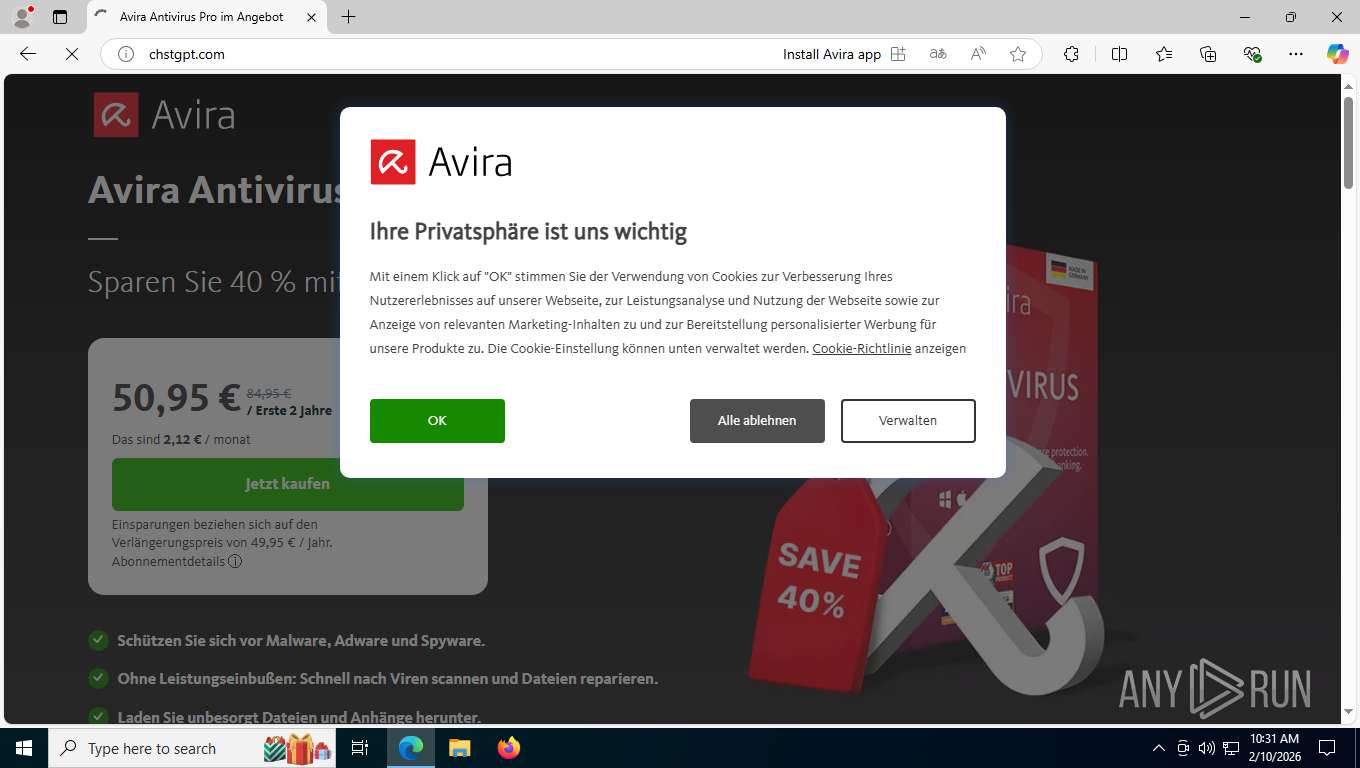Click the Ihre Privatsphäre ist uns wichtig heading
Screen dimensions: 1360x768
[x=528, y=232]
